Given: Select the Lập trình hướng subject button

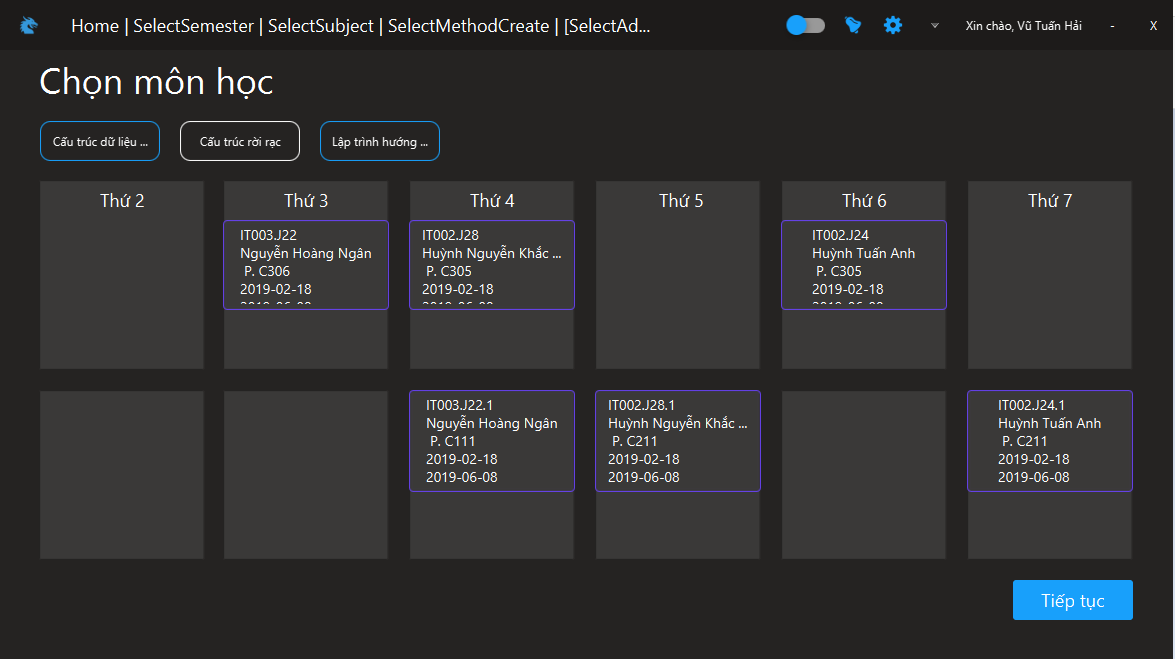Looking at the screenshot, I should (380, 141).
